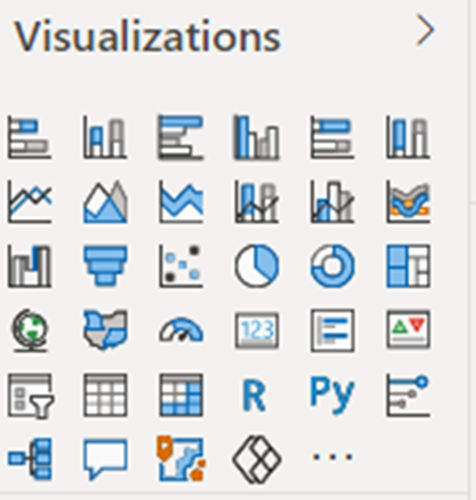Insert a Gauge visual
Viewport: 476px width, 500px height.
coord(181,329)
